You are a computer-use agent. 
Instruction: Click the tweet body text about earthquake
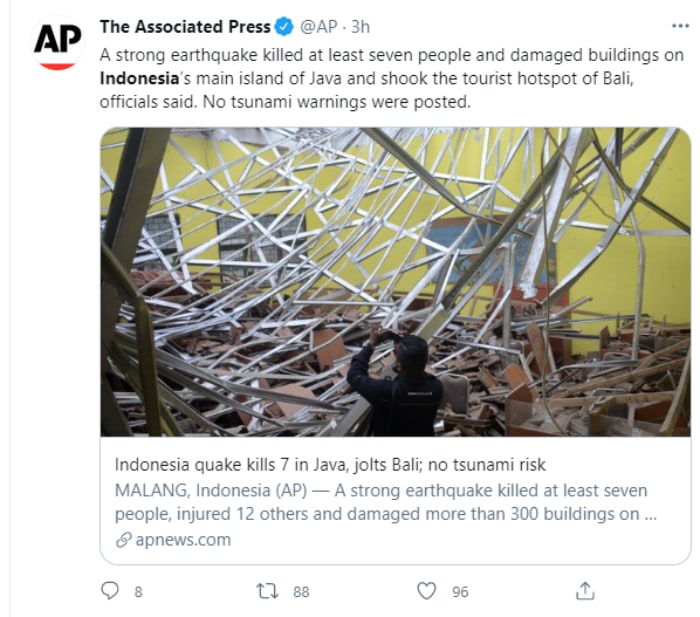pyautogui.click(x=392, y=79)
